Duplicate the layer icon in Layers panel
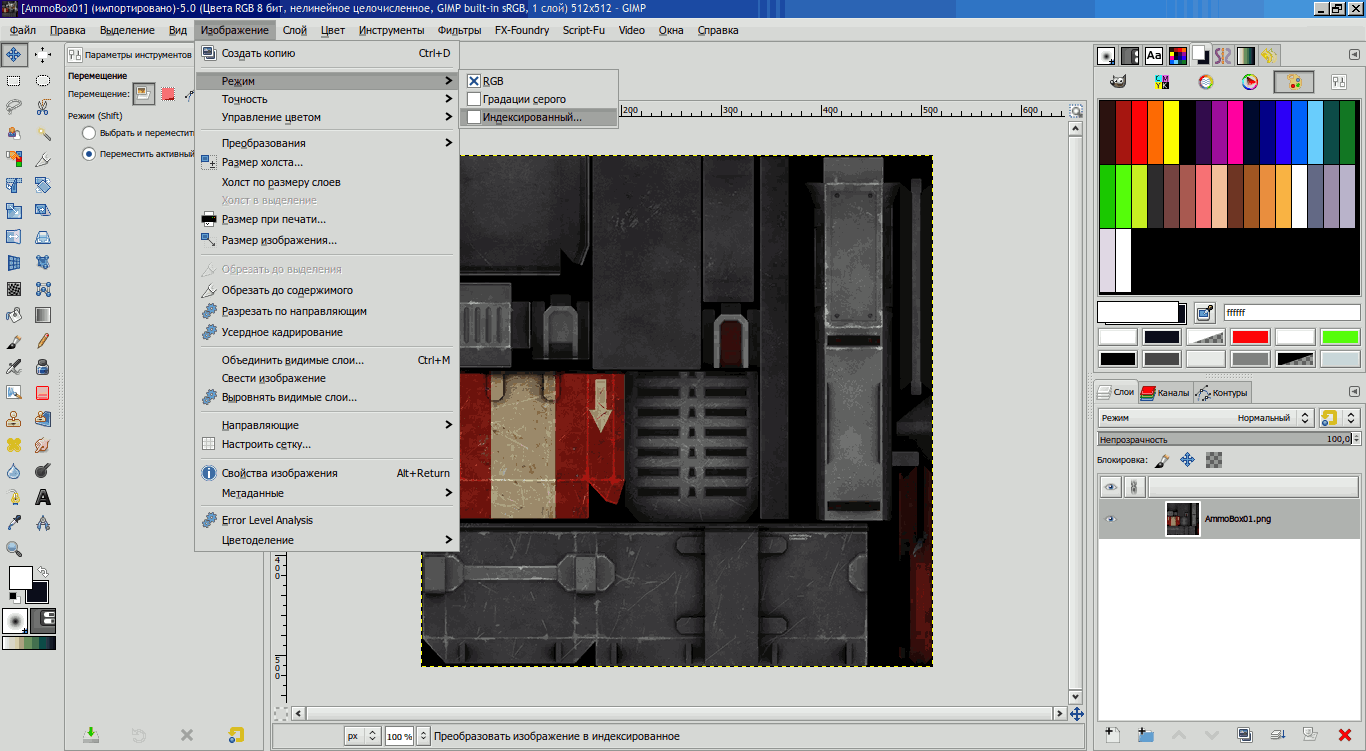The height and width of the screenshot is (751, 1366). tap(1244, 735)
